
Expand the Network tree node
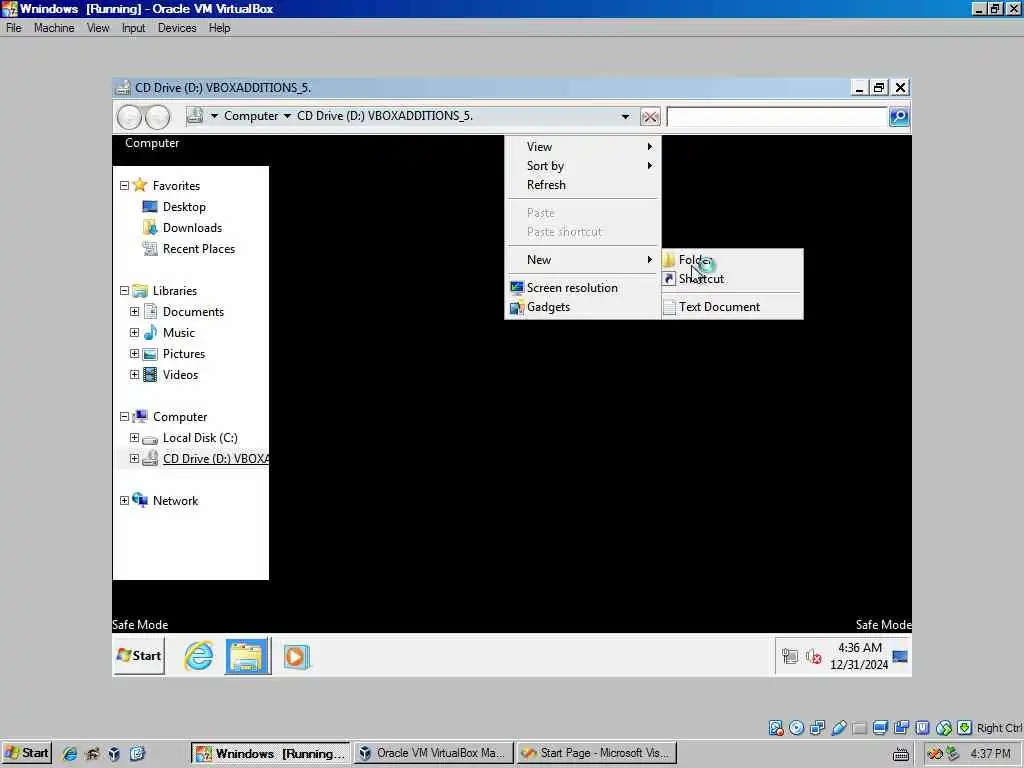tap(124, 500)
